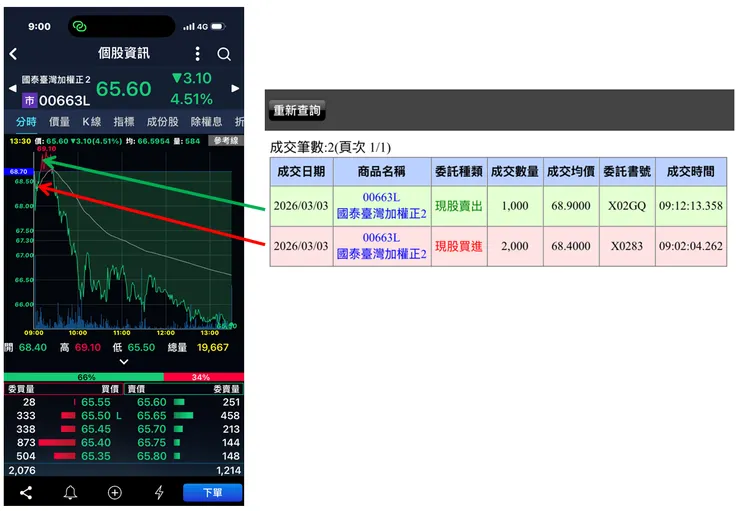The width and height of the screenshot is (740, 511).
Task: Select the K線 tab
Action: [92, 122]
